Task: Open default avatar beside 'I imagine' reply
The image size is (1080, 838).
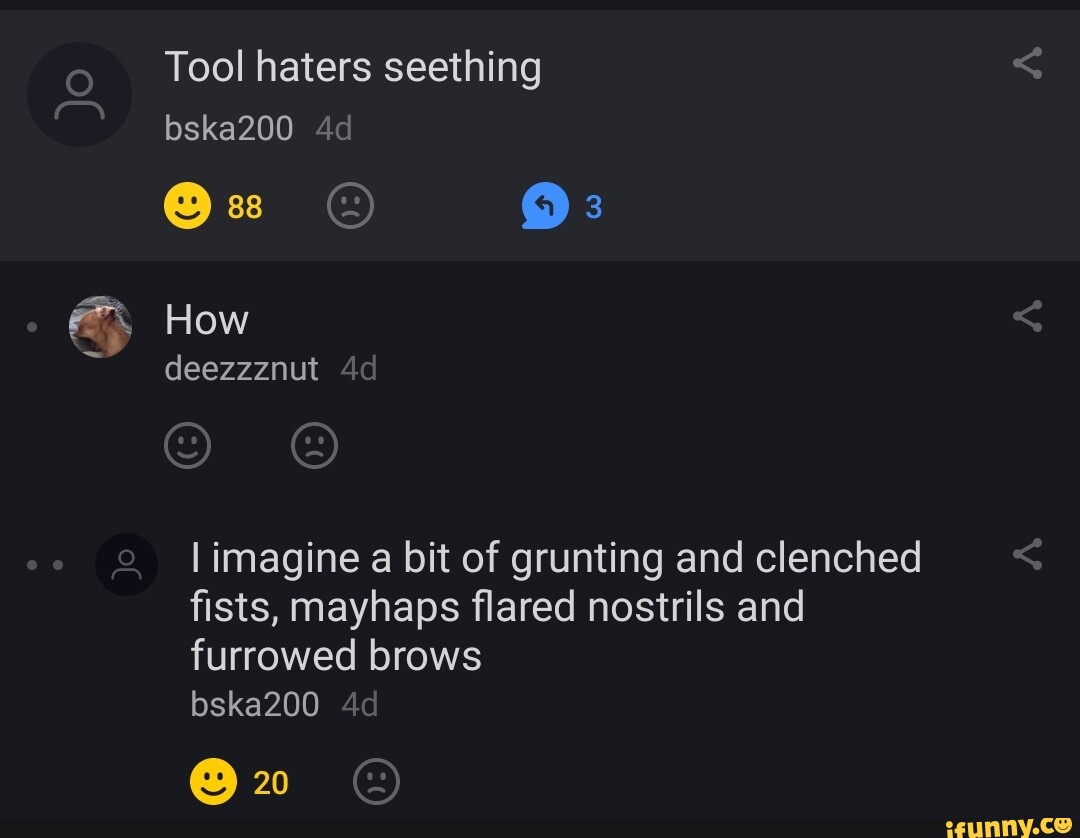Action: (126, 564)
